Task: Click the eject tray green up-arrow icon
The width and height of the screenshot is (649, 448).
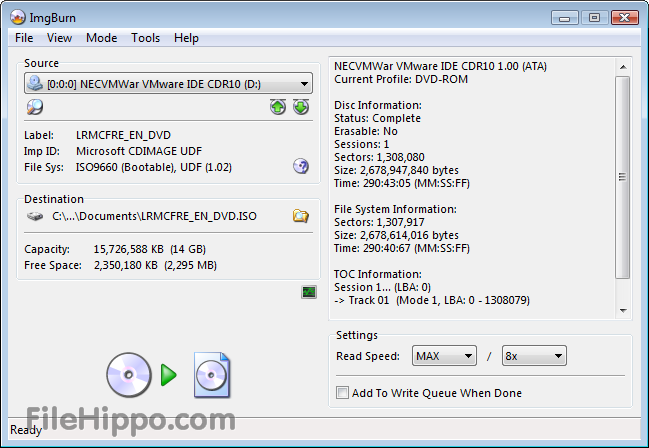Action: 278,107
